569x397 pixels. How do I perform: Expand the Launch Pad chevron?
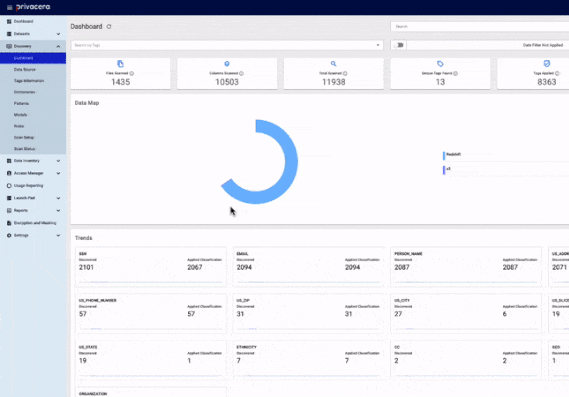(x=58, y=198)
